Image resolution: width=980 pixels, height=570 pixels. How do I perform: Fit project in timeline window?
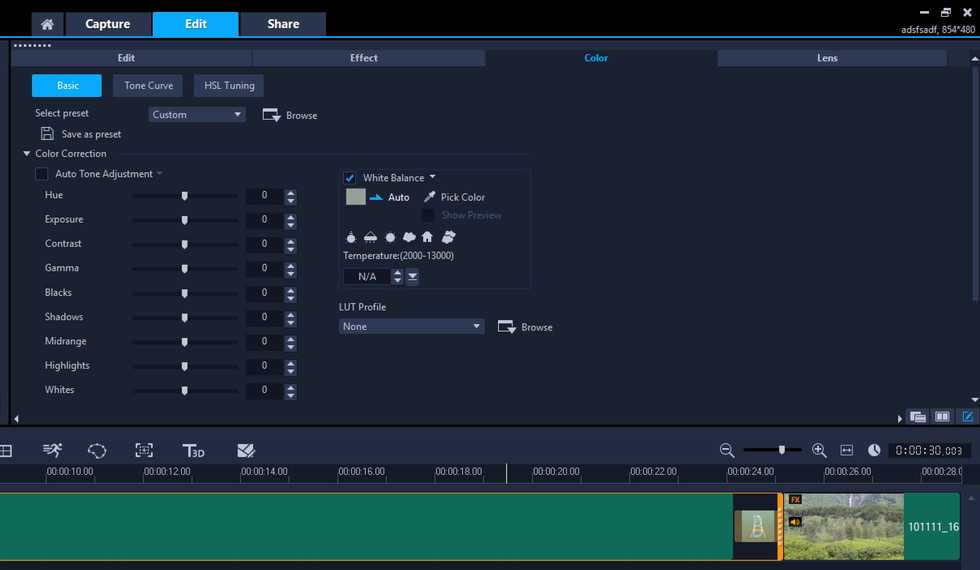pos(846,451)
